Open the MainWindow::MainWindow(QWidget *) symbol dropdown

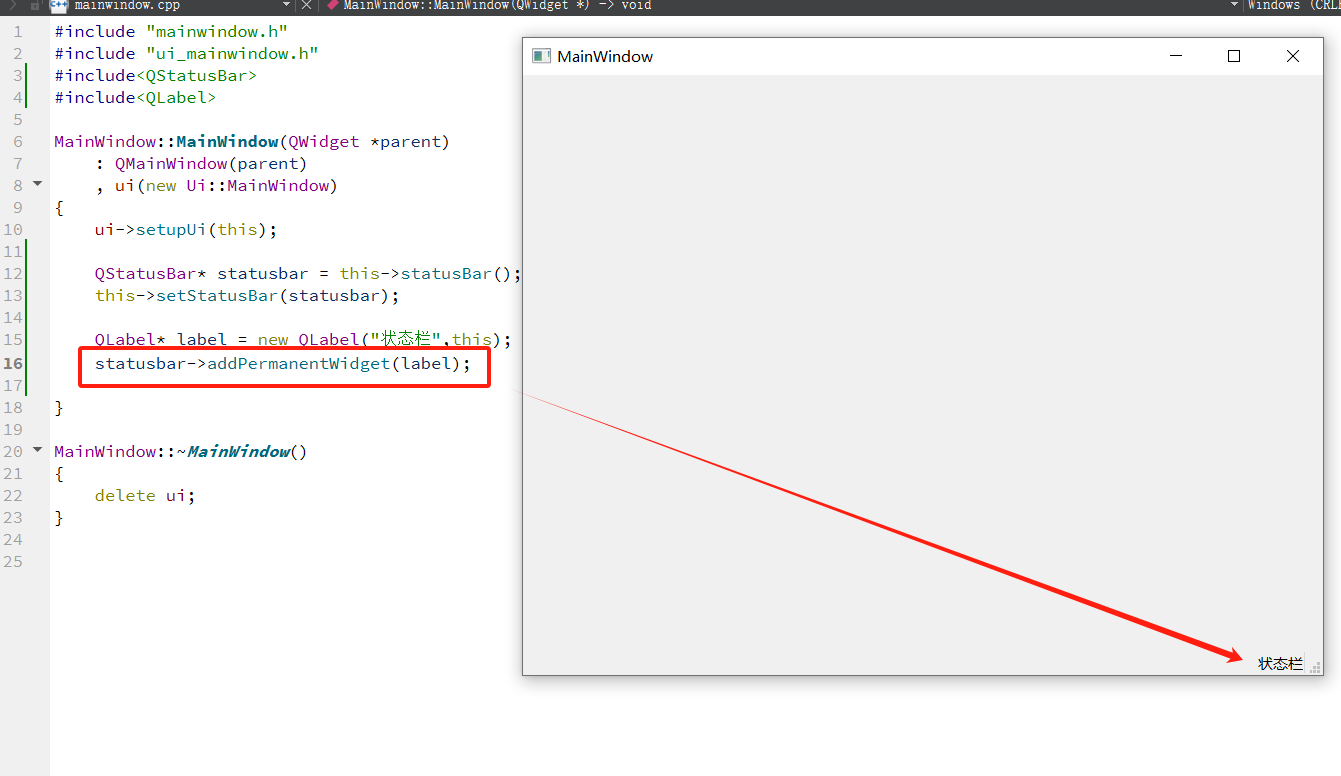tap(1235, 5)
